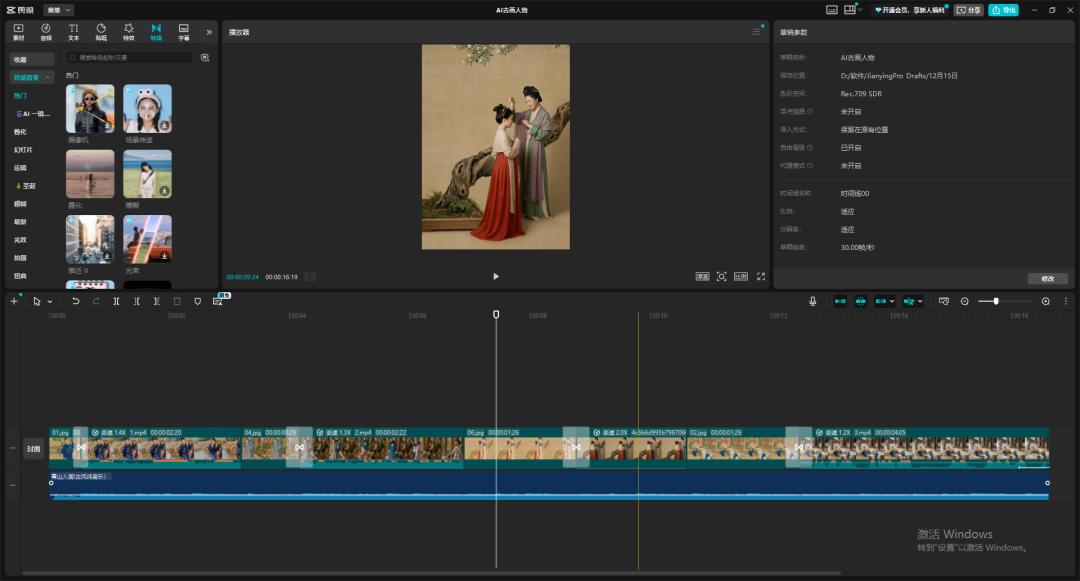Click the zoom-out minus icon on timeline
This screenshot has width=1080, height=581.
pyautogui.click(x=965, y=301)
